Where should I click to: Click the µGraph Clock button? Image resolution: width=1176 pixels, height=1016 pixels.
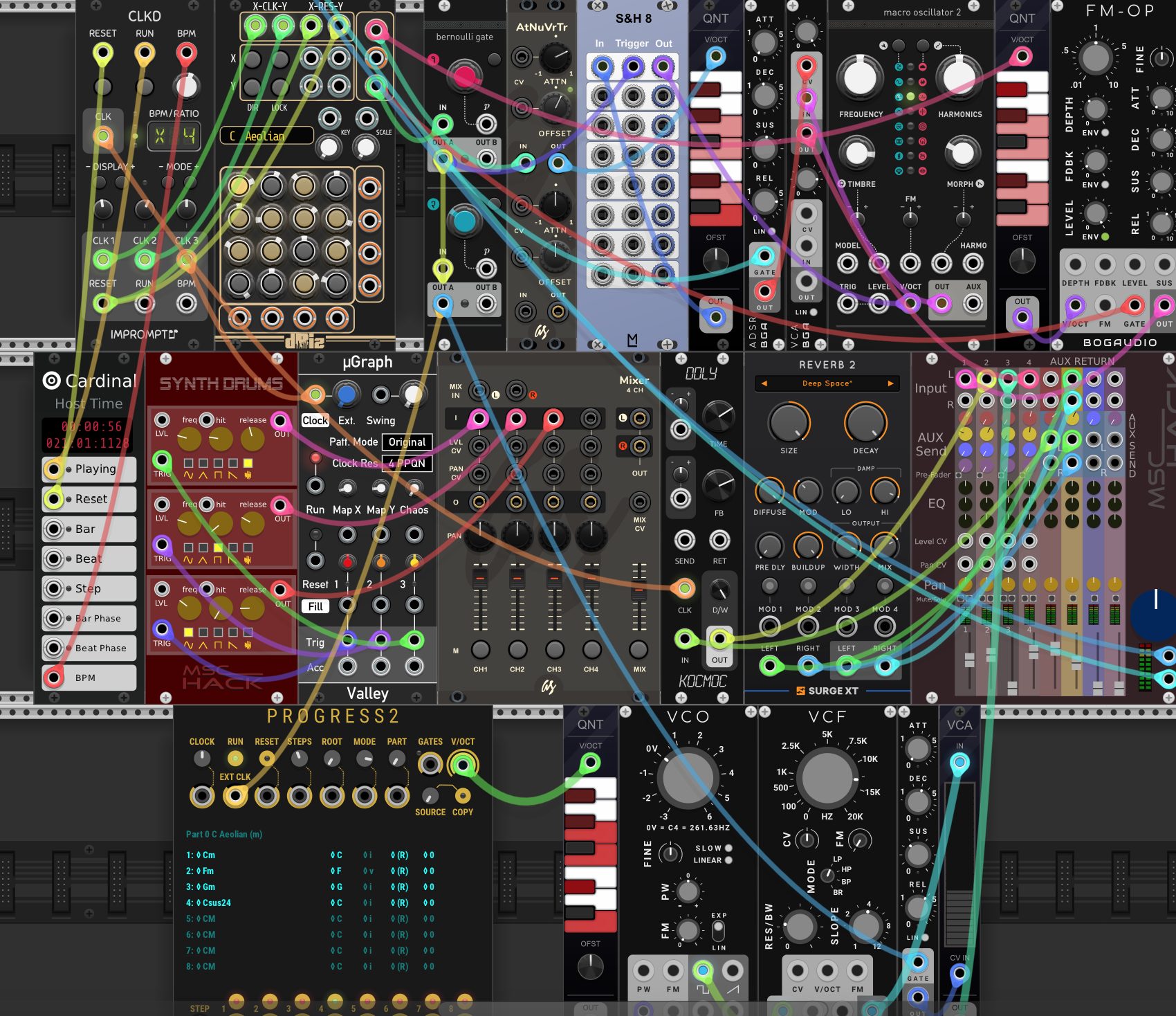(315, 421)
